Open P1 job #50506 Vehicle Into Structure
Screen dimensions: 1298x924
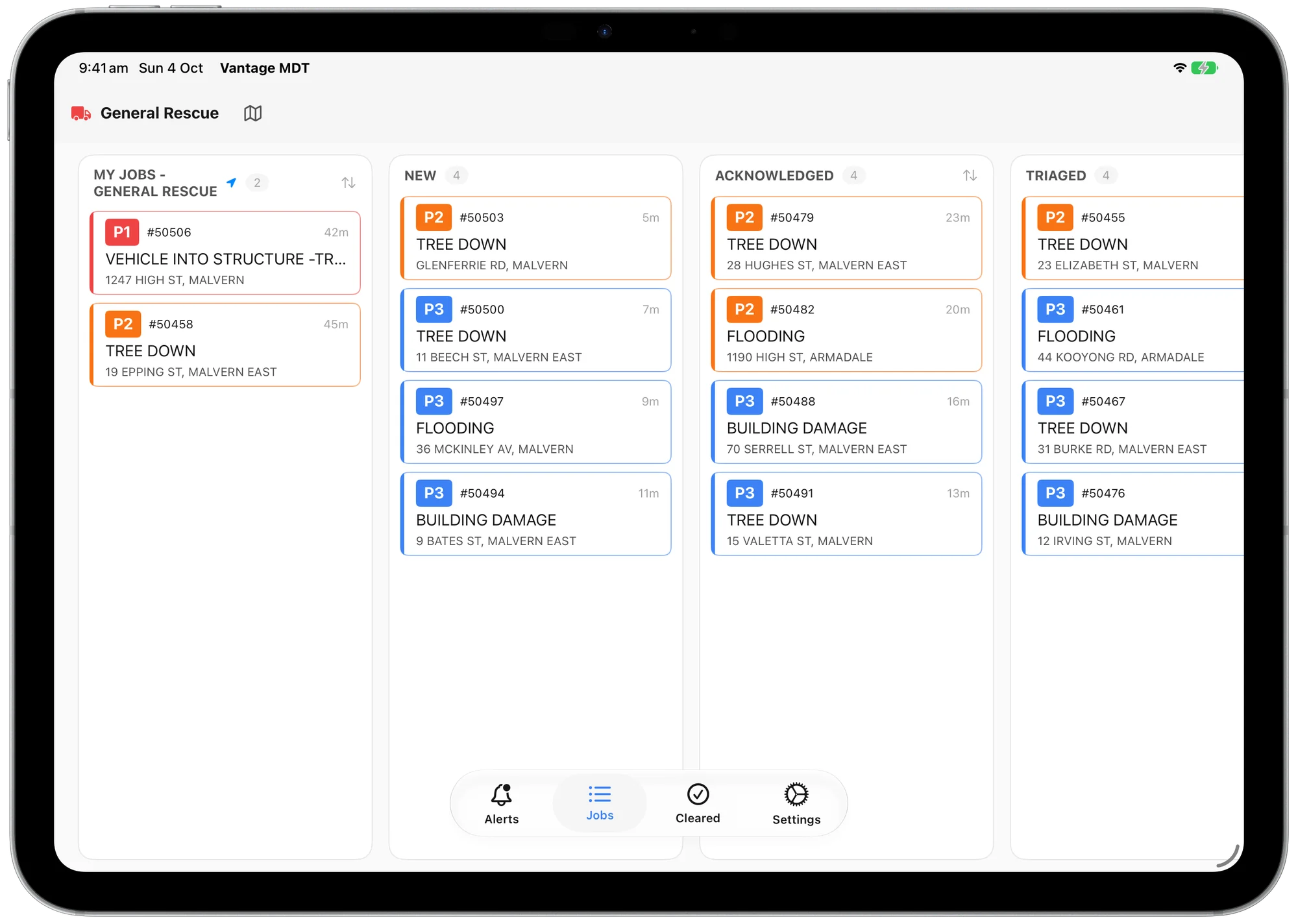coord(225,253)
